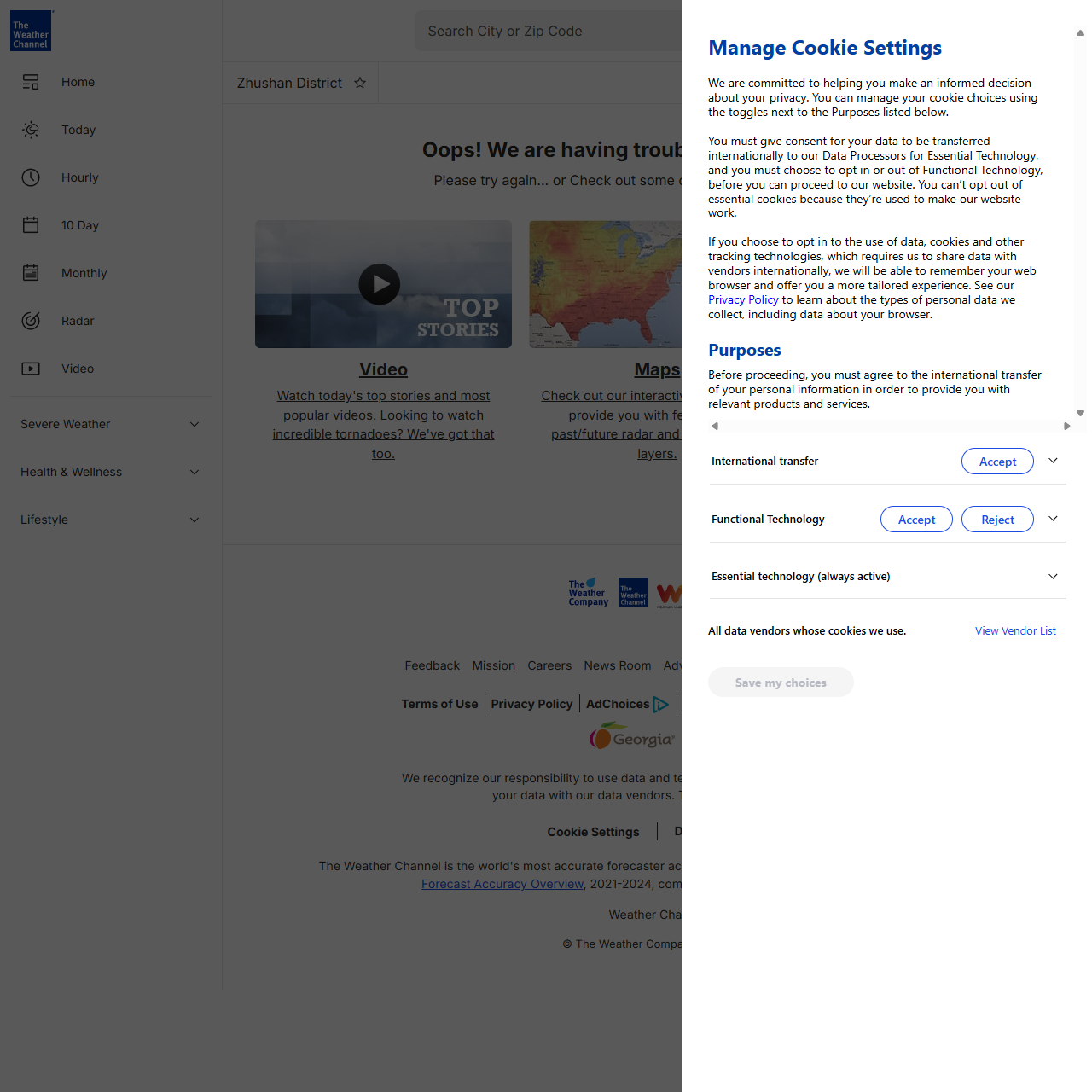
Task: Open the View Vendor List link
Action: (x=1015, y=631)
